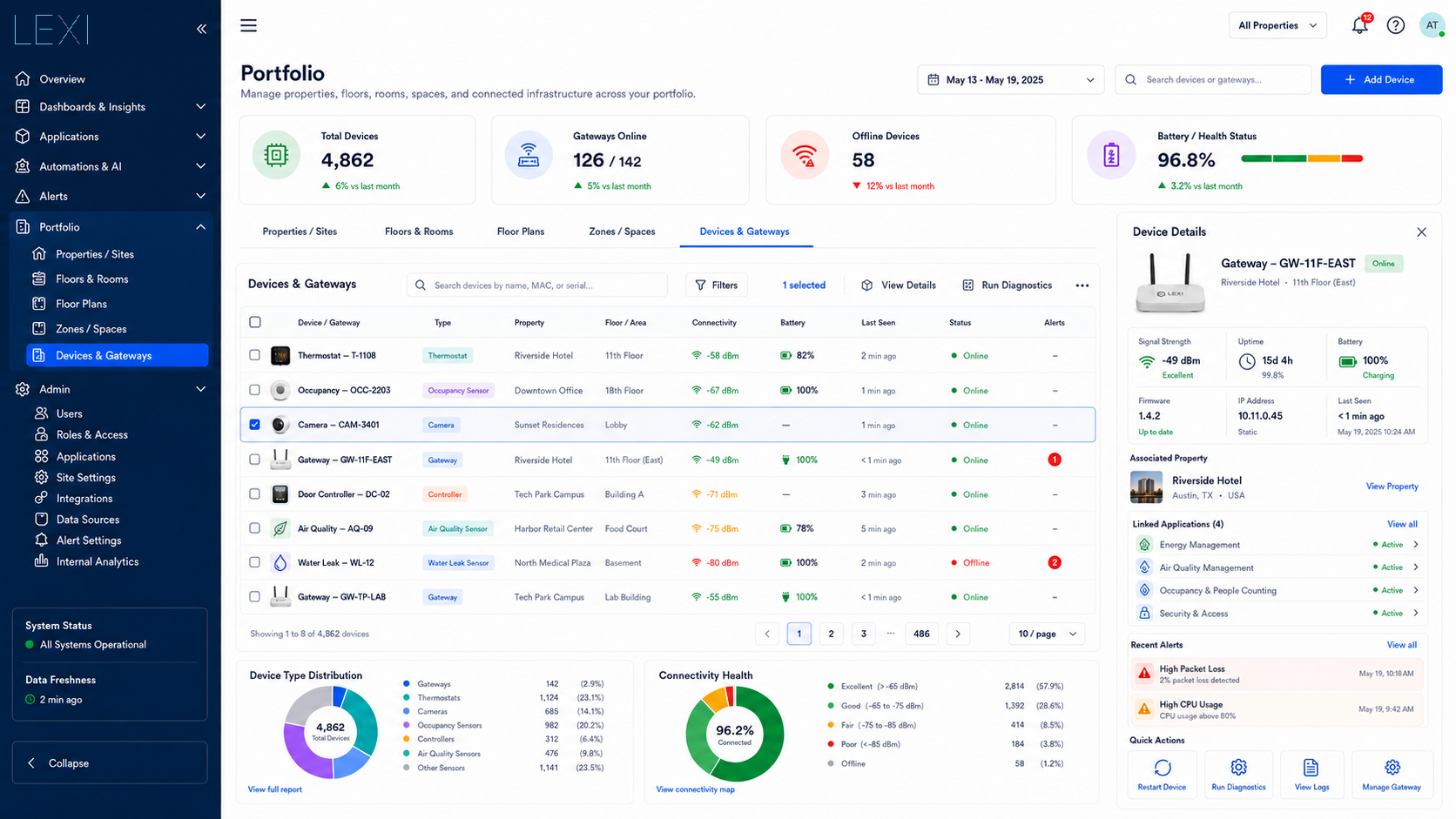Click the battery health status color bar
The image size is (1456, 819).
(1301, 158)
